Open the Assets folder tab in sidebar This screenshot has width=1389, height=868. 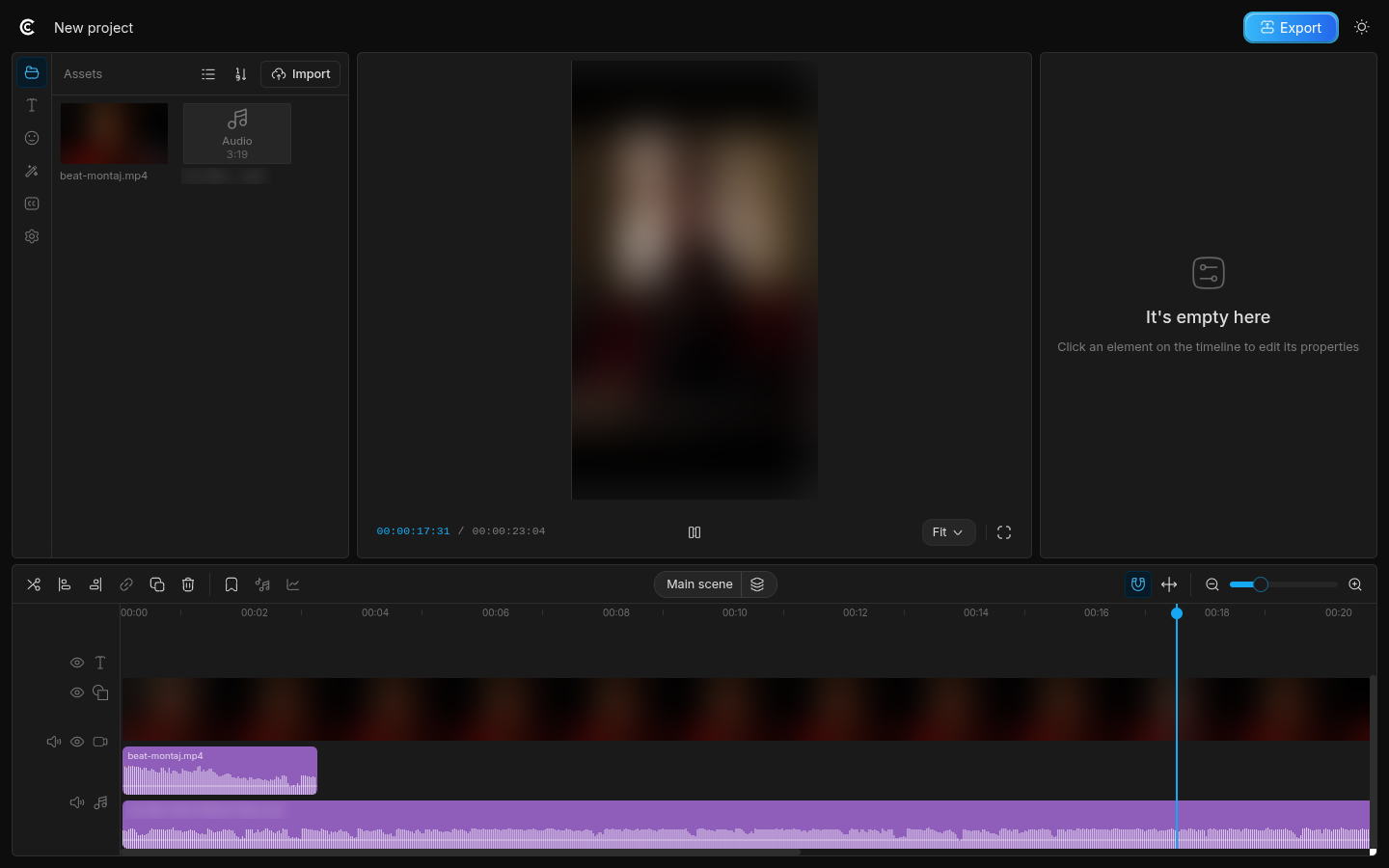pyautogui.click(x=32, y=73)
